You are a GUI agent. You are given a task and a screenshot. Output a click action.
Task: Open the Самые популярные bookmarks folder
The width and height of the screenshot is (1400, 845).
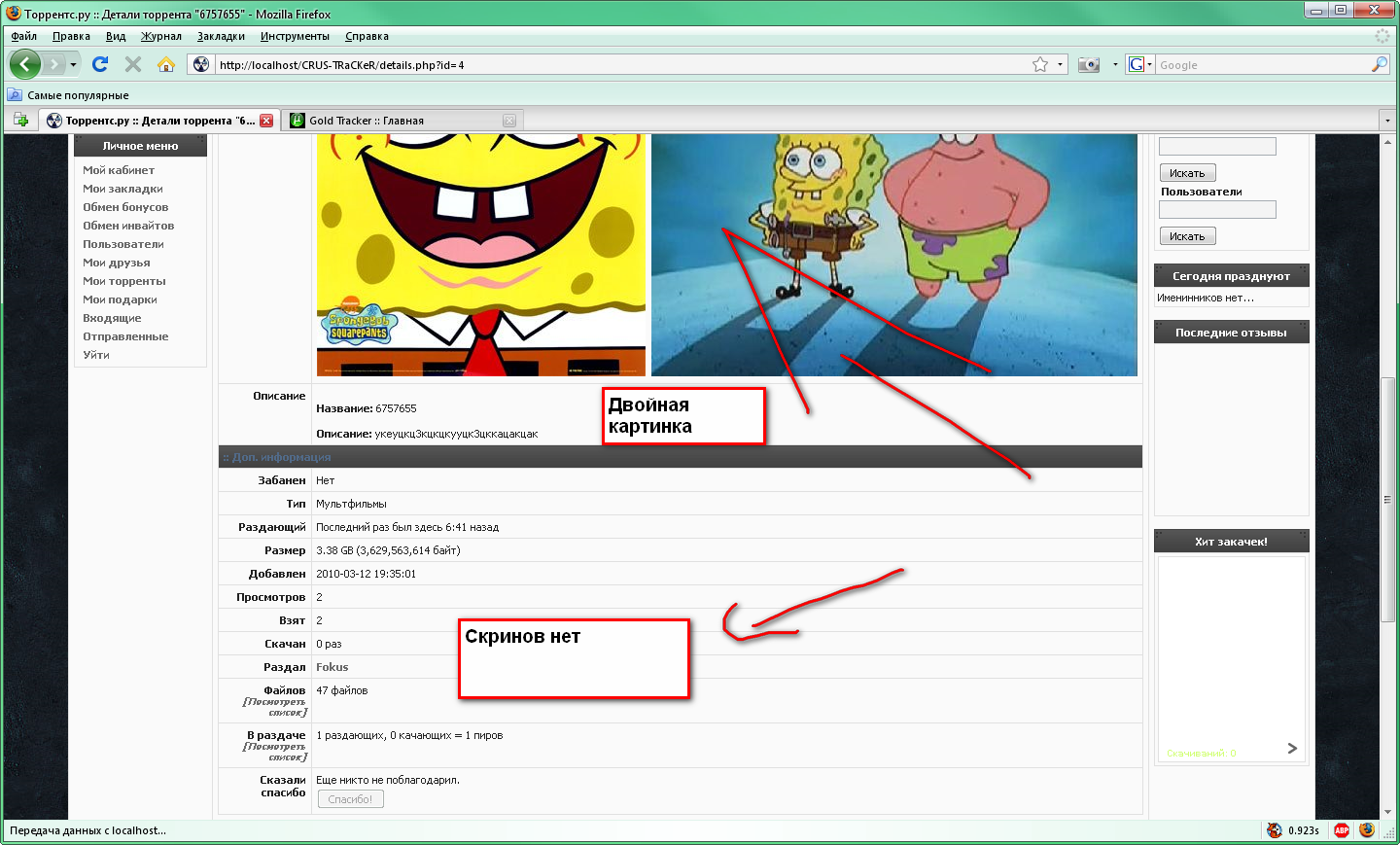[68, 94]
